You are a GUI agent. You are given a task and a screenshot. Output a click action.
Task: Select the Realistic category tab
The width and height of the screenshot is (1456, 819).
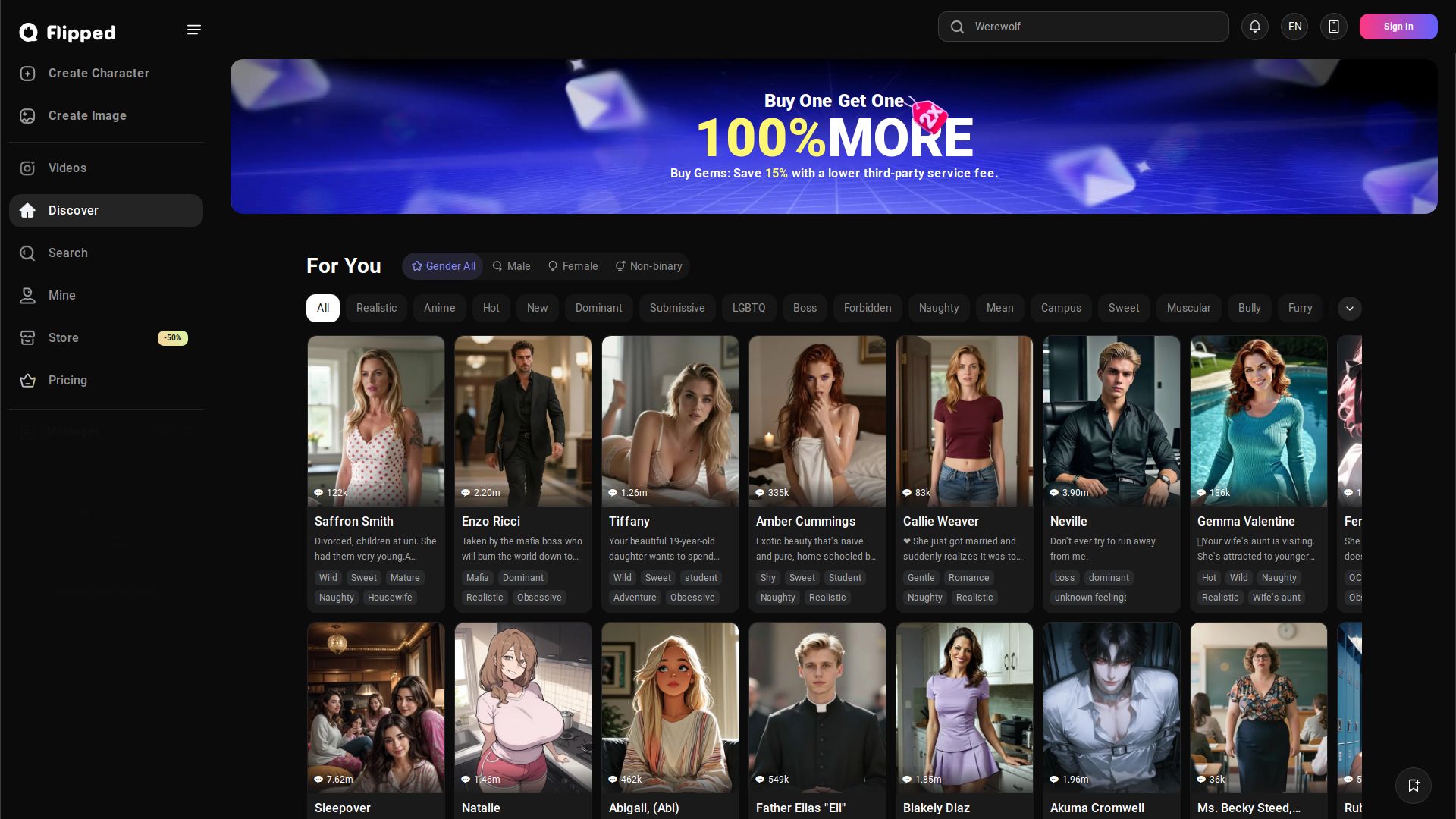pyautogui.click(x=377, y=308)
